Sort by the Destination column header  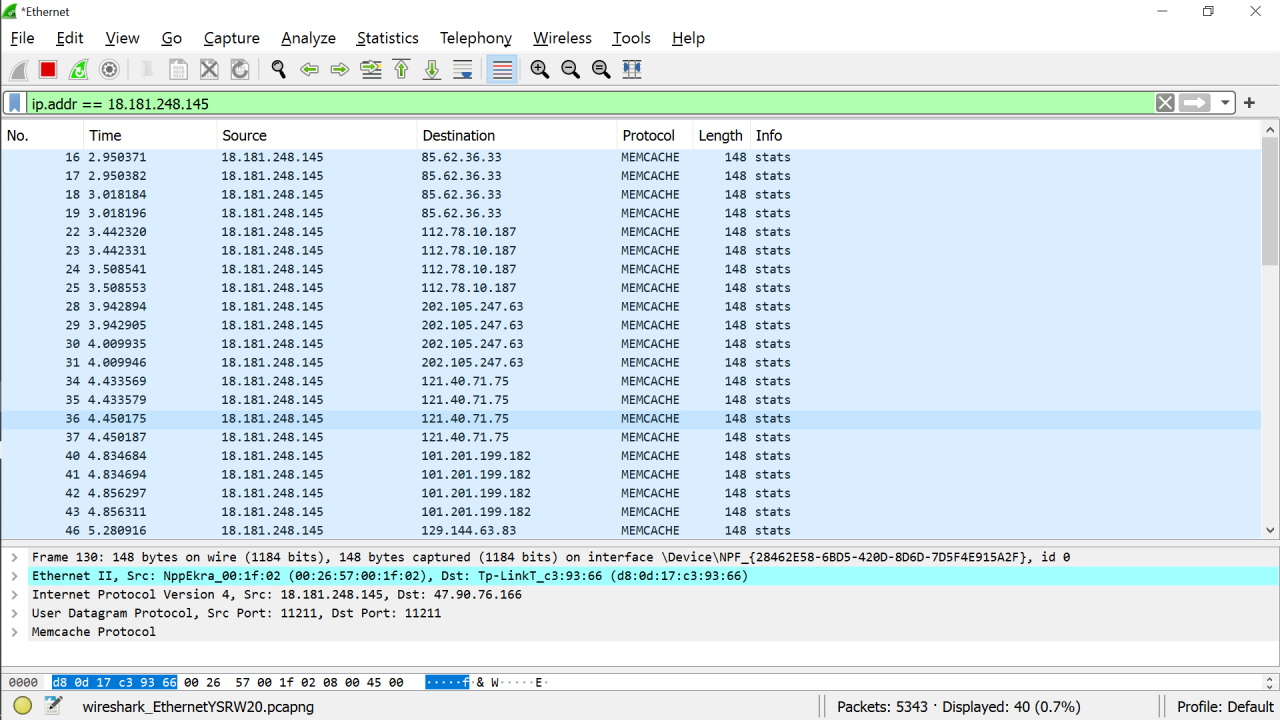click(x=516, y=135)
